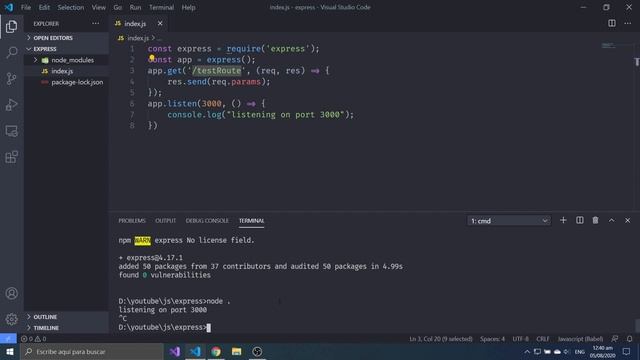Click the lightbulb quick fix icon
Screen dimensions: 640x360
click(152, 58)
